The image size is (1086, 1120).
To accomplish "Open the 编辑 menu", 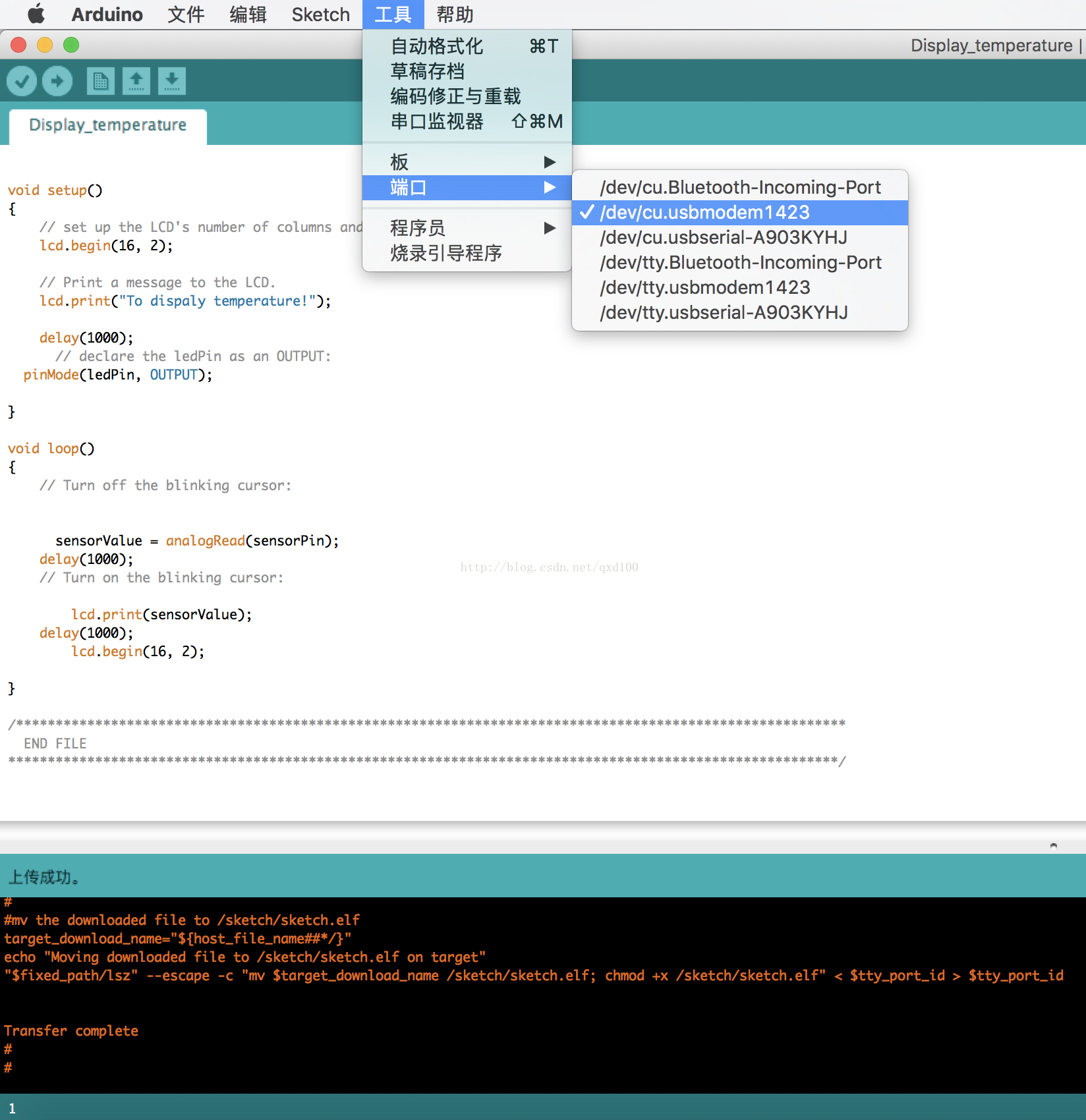I will coord(248,14).
